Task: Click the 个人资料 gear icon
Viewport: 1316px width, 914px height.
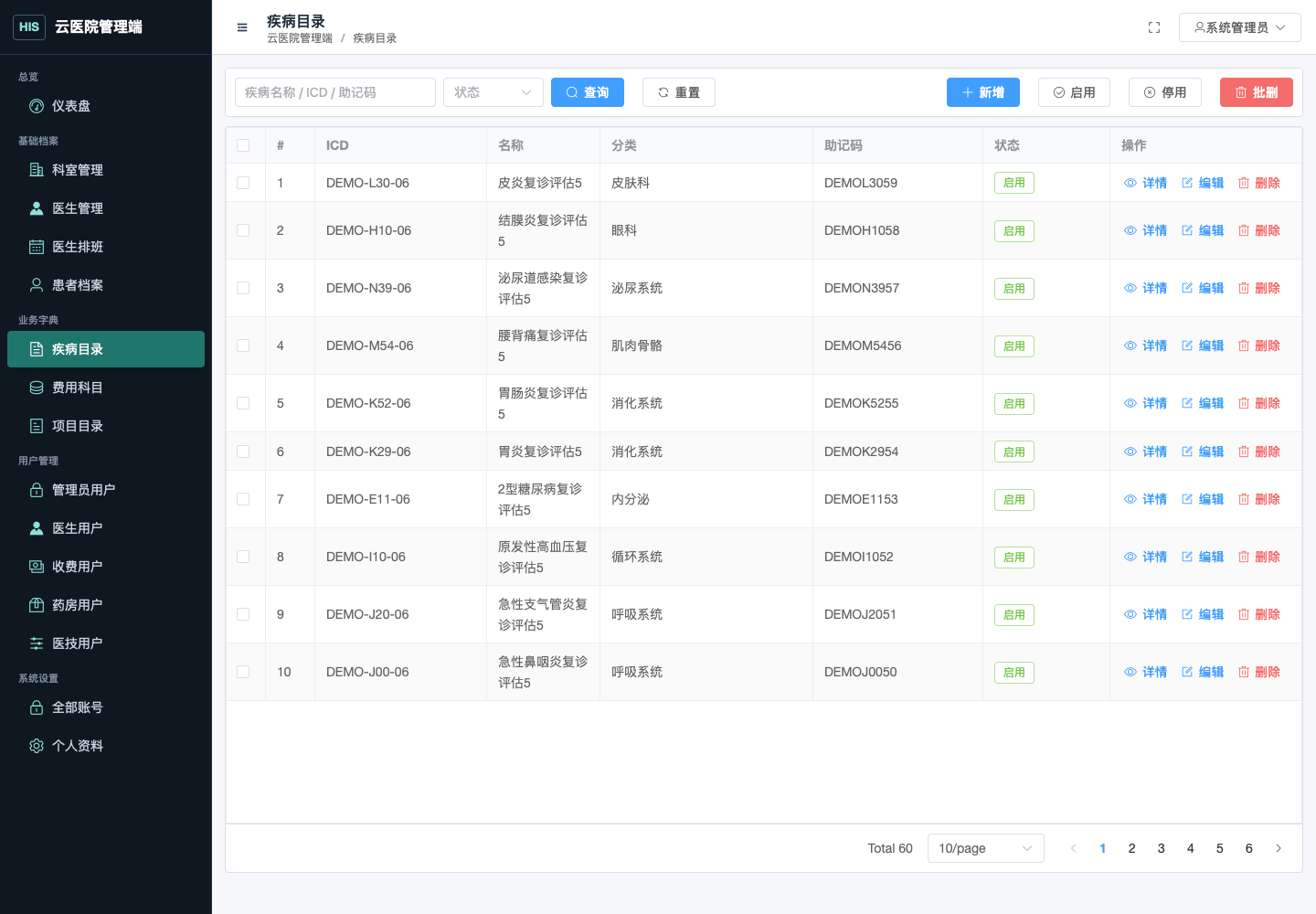Action: (x=37, y=746)
